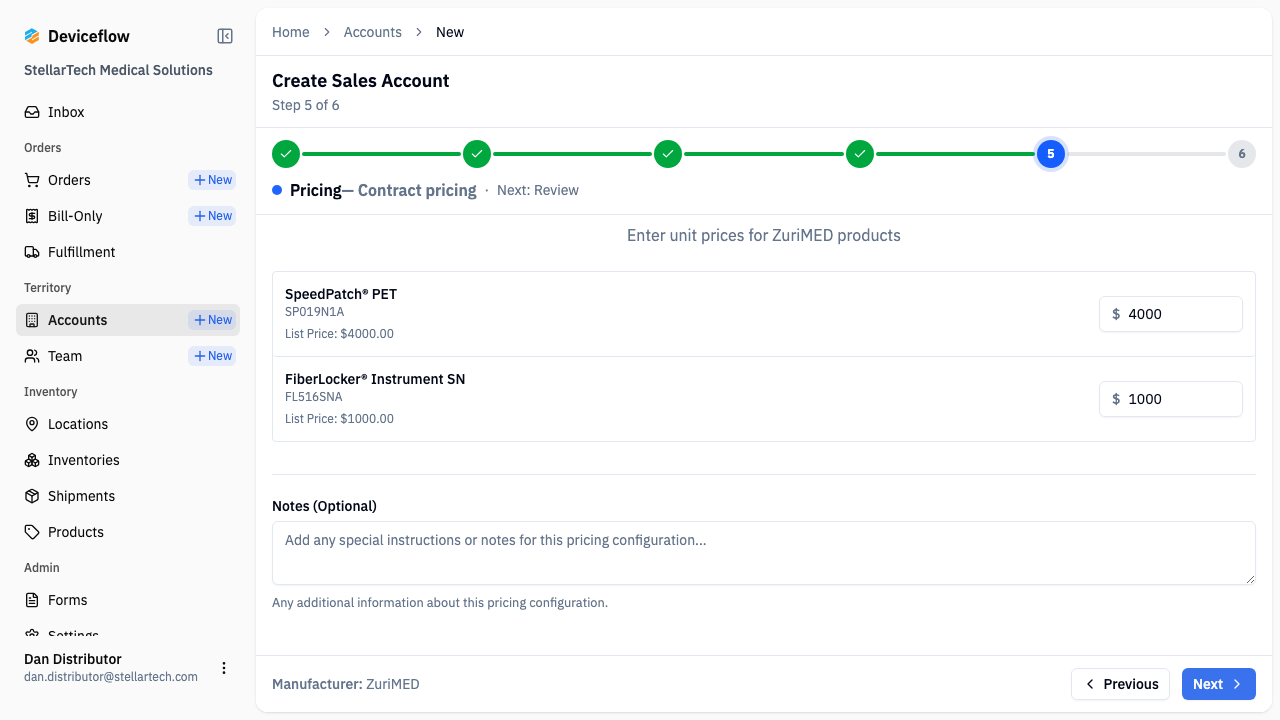
Task: Create a new order with +New
Action: pos(211,180)
